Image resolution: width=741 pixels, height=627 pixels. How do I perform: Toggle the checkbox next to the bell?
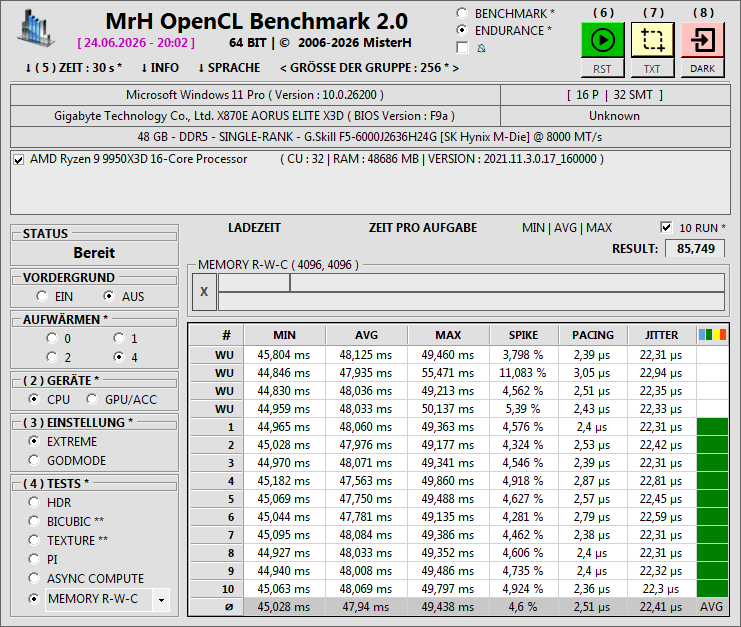point(462,48)
